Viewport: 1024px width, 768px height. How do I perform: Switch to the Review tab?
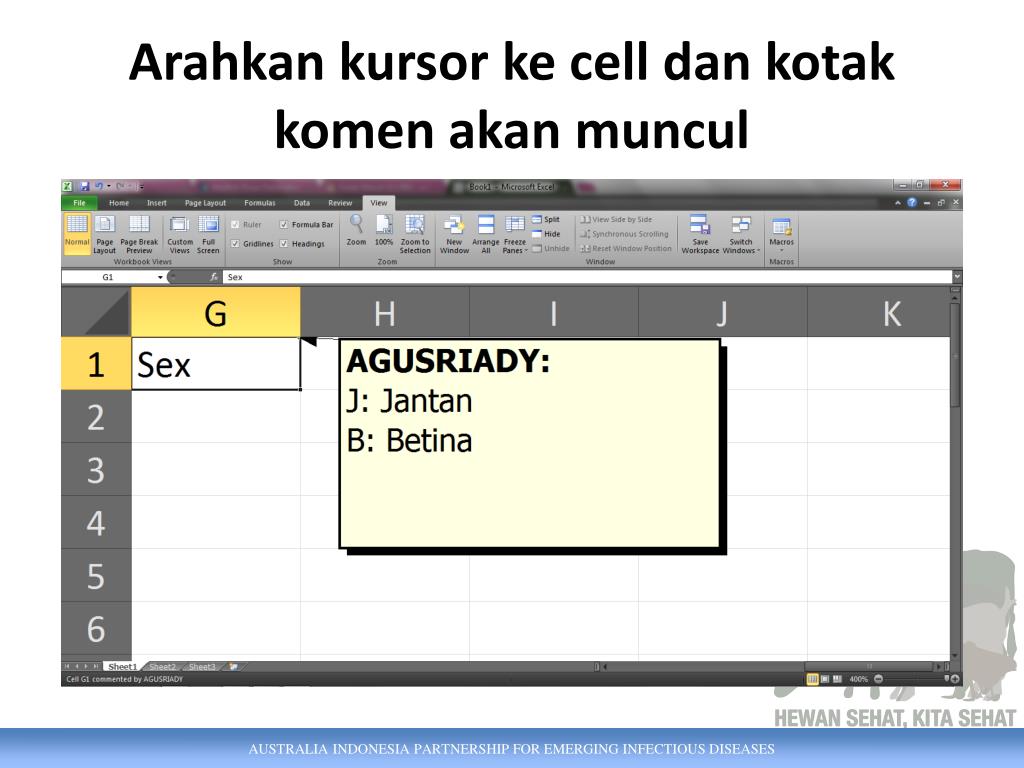[x=340, y=203]
